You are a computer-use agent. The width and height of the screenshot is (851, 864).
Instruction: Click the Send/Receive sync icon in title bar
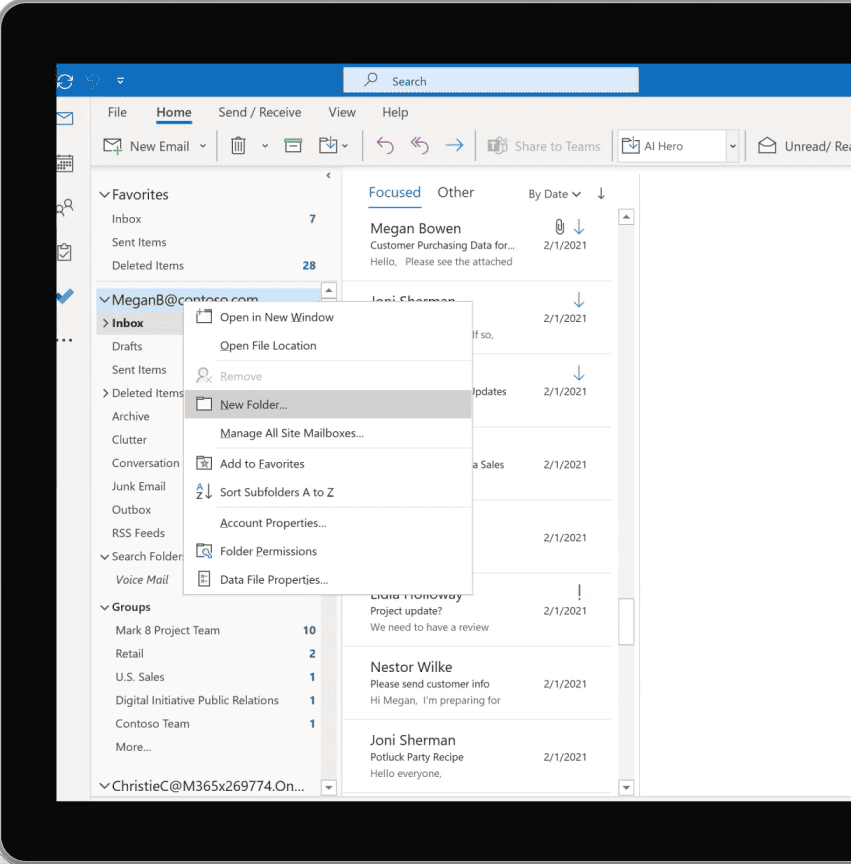point(65,82)
